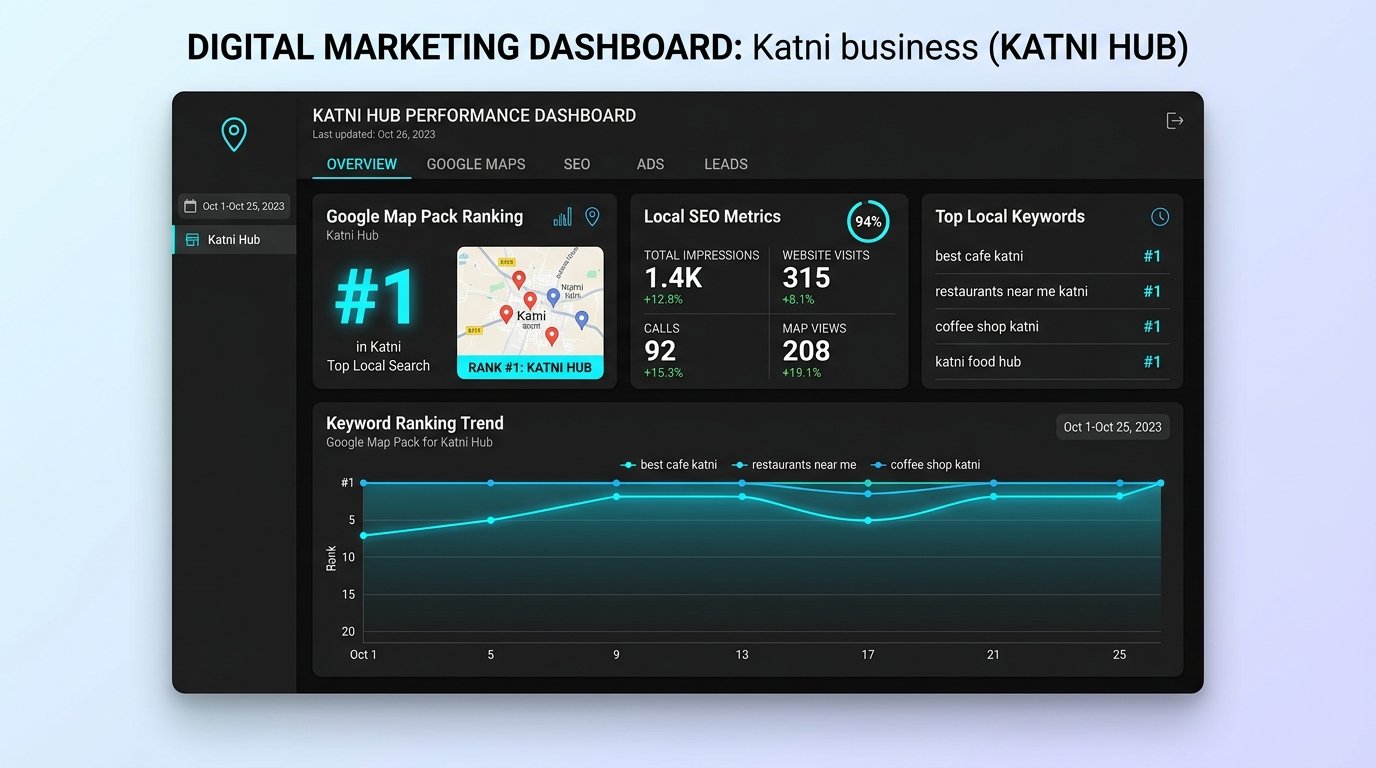1376x768 pixels.
Task: Select Katni Hub in the sidebar
Action: click(x=234, y=240)
